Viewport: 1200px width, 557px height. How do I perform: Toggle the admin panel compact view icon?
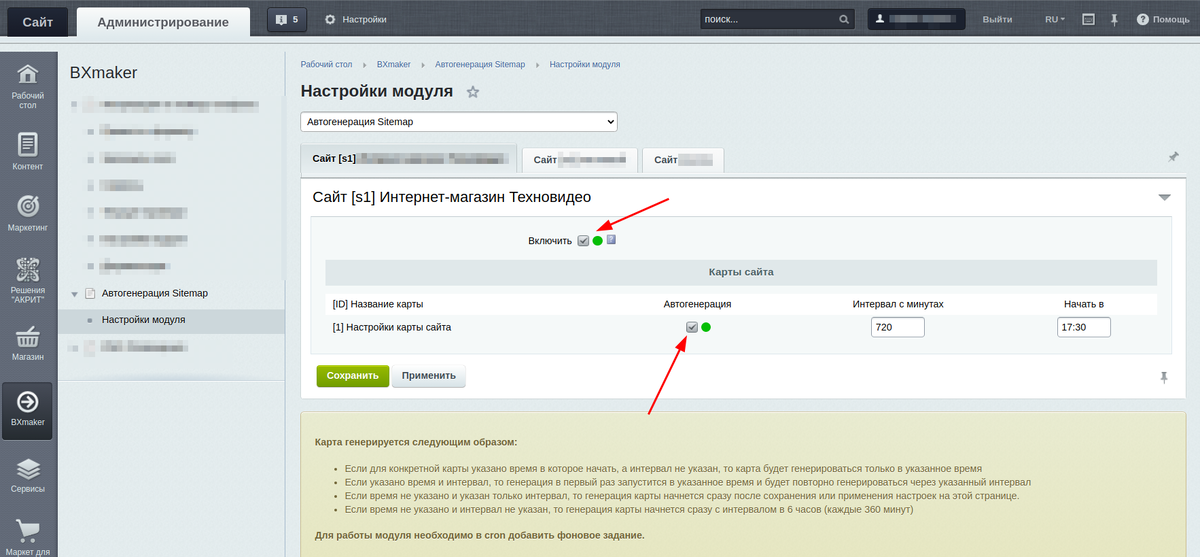[x=1088, y=19]
